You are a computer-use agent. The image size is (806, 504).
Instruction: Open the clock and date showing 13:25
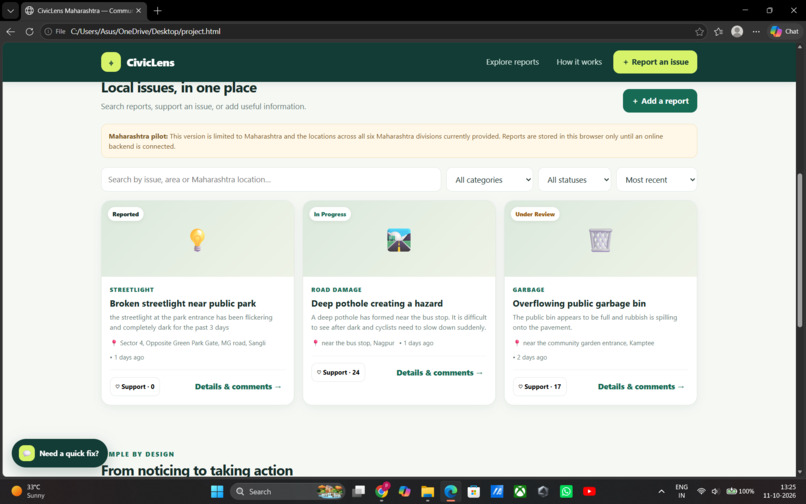point(780,491)
